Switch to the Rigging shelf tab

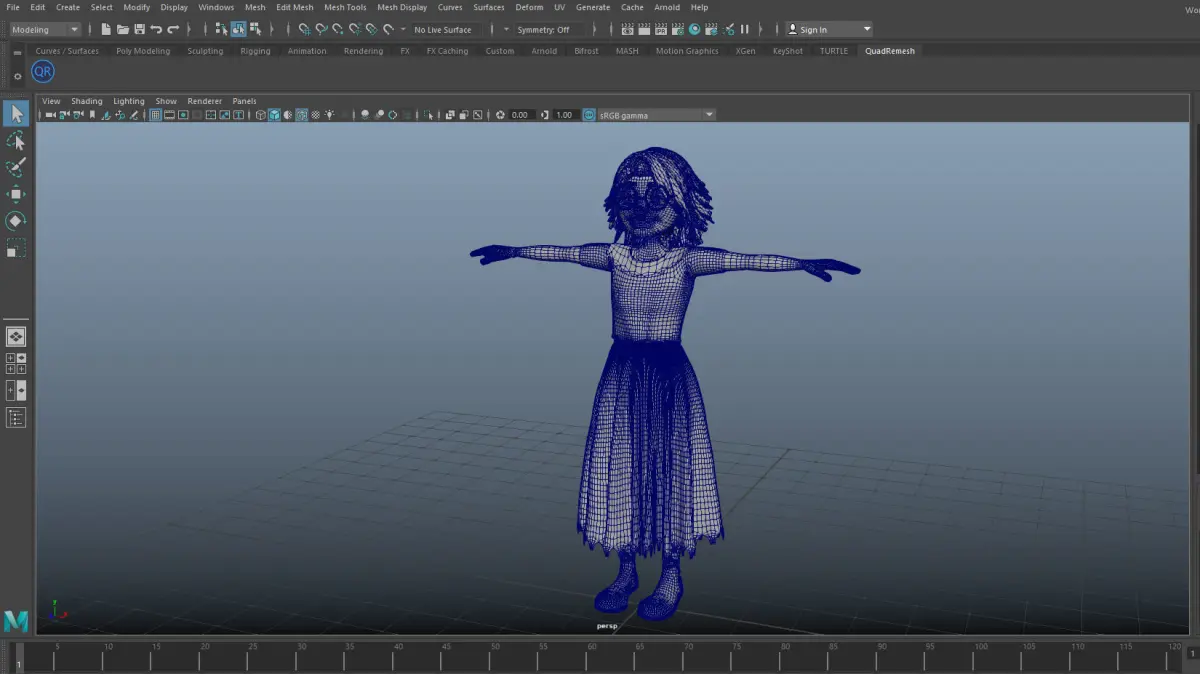coord(255,51)
